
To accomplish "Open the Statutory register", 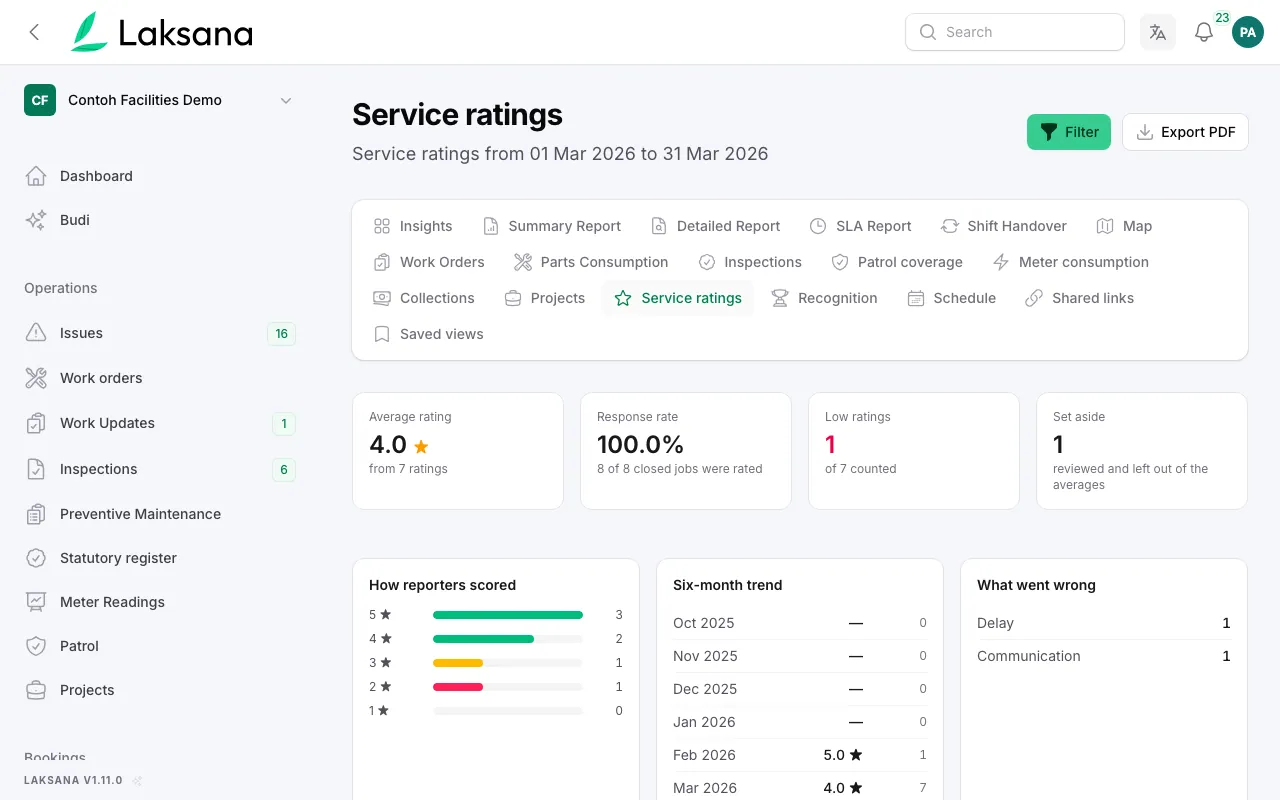I will tap(160, 558).
